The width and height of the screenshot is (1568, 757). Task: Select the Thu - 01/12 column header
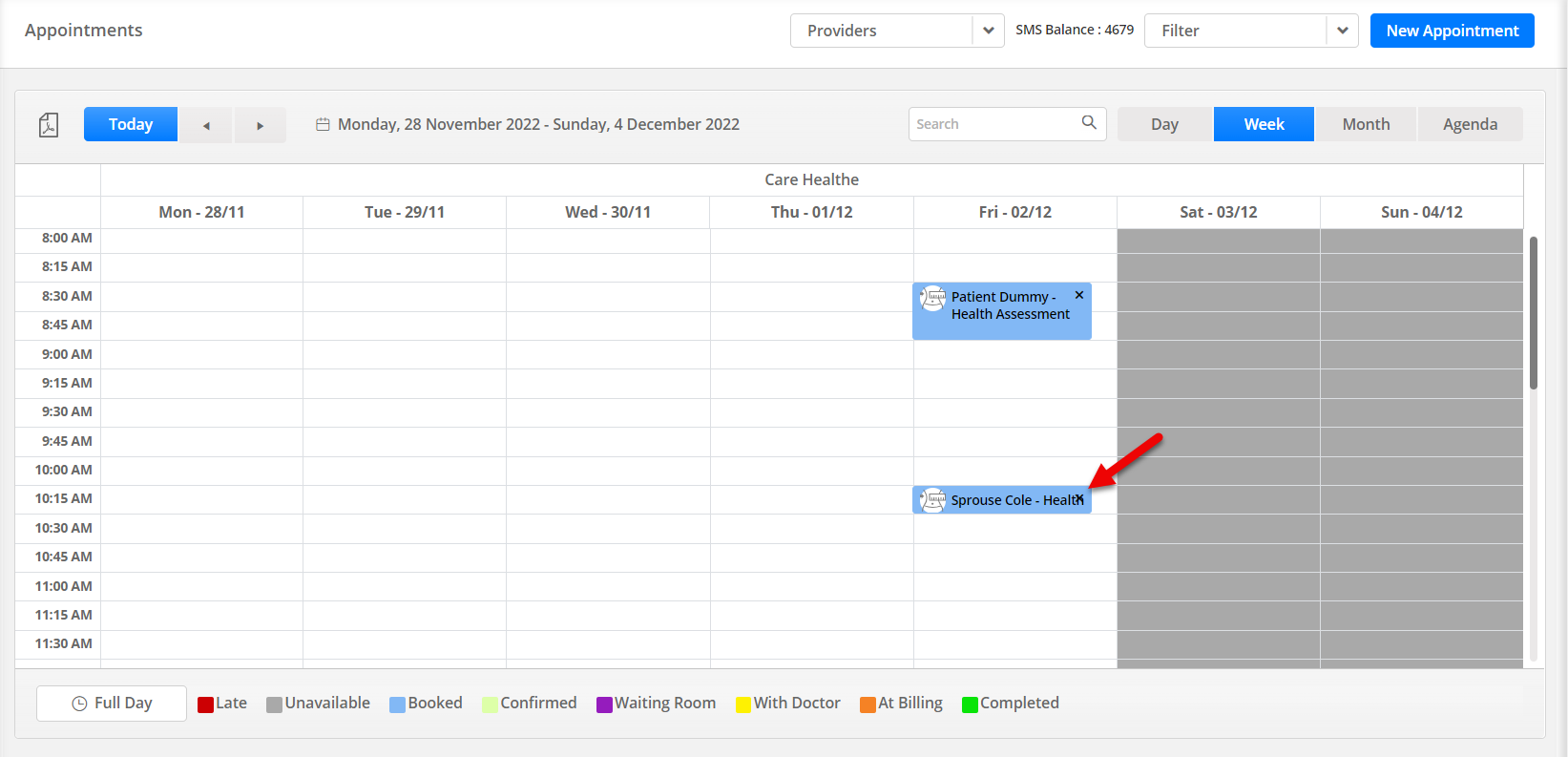tap(812, 212)
